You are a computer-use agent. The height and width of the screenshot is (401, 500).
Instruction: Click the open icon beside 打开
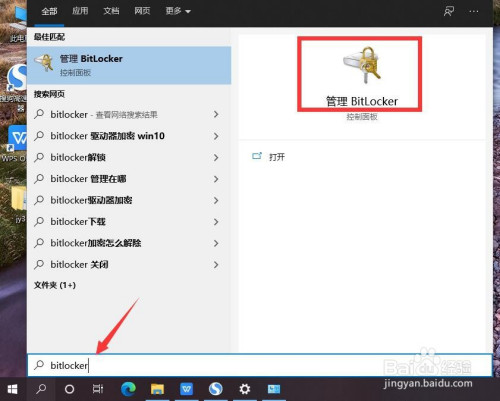pos(257,156)
